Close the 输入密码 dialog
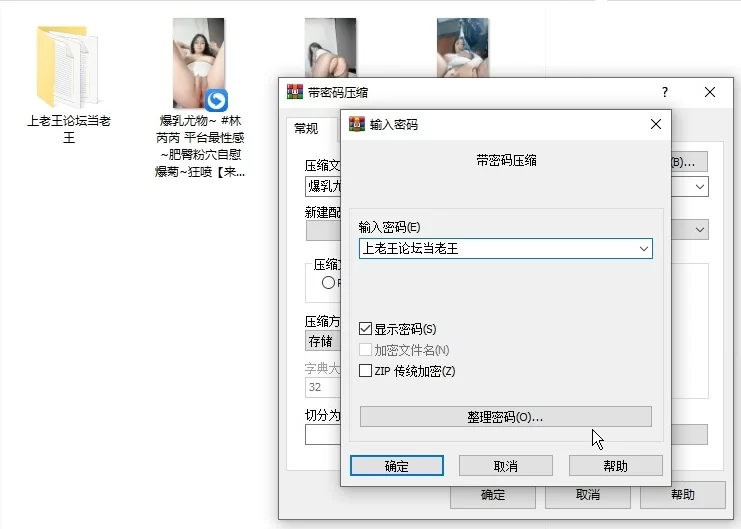The width and height of the screenshot is (741, 529). [655, 124]
